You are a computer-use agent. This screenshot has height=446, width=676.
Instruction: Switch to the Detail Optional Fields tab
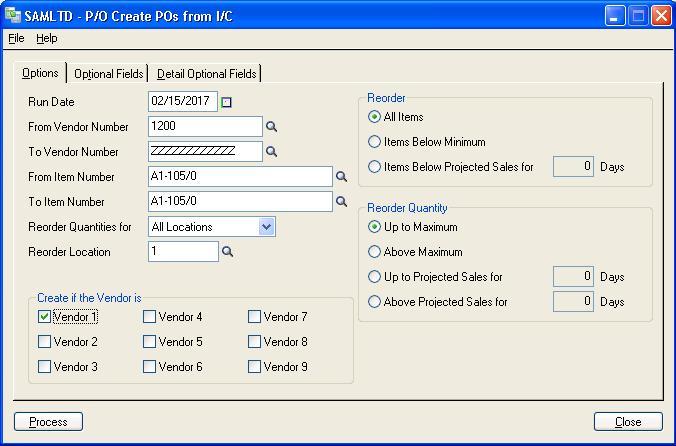[207, 74]
